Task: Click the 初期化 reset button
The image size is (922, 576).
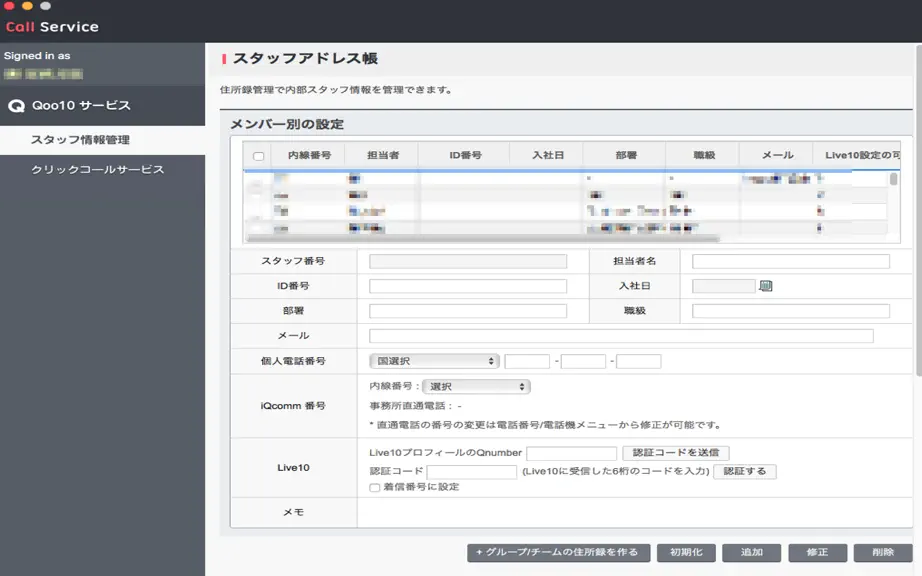Action: [x=686, y=552]
